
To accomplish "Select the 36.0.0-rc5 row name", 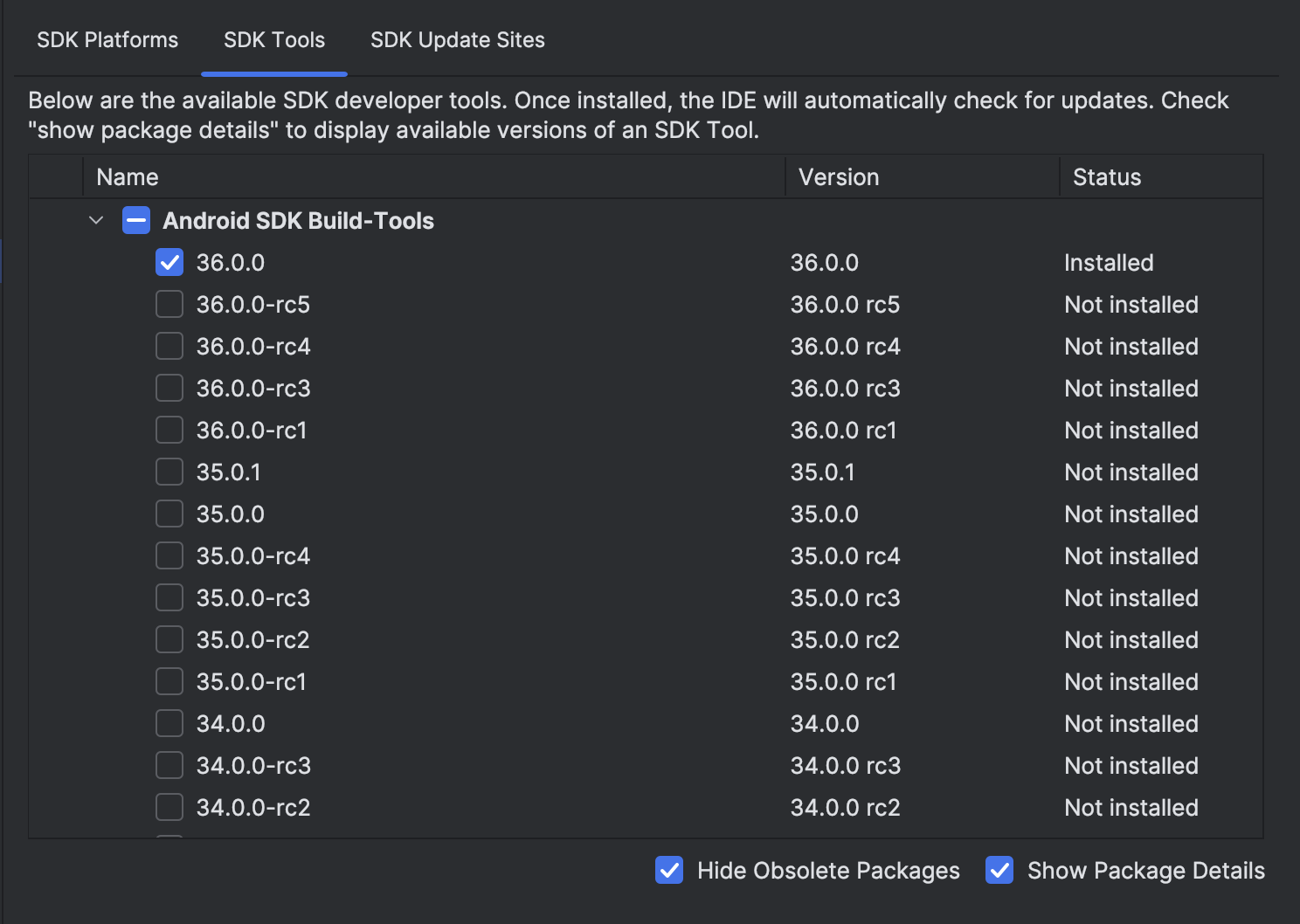I will tap(253, 304).
